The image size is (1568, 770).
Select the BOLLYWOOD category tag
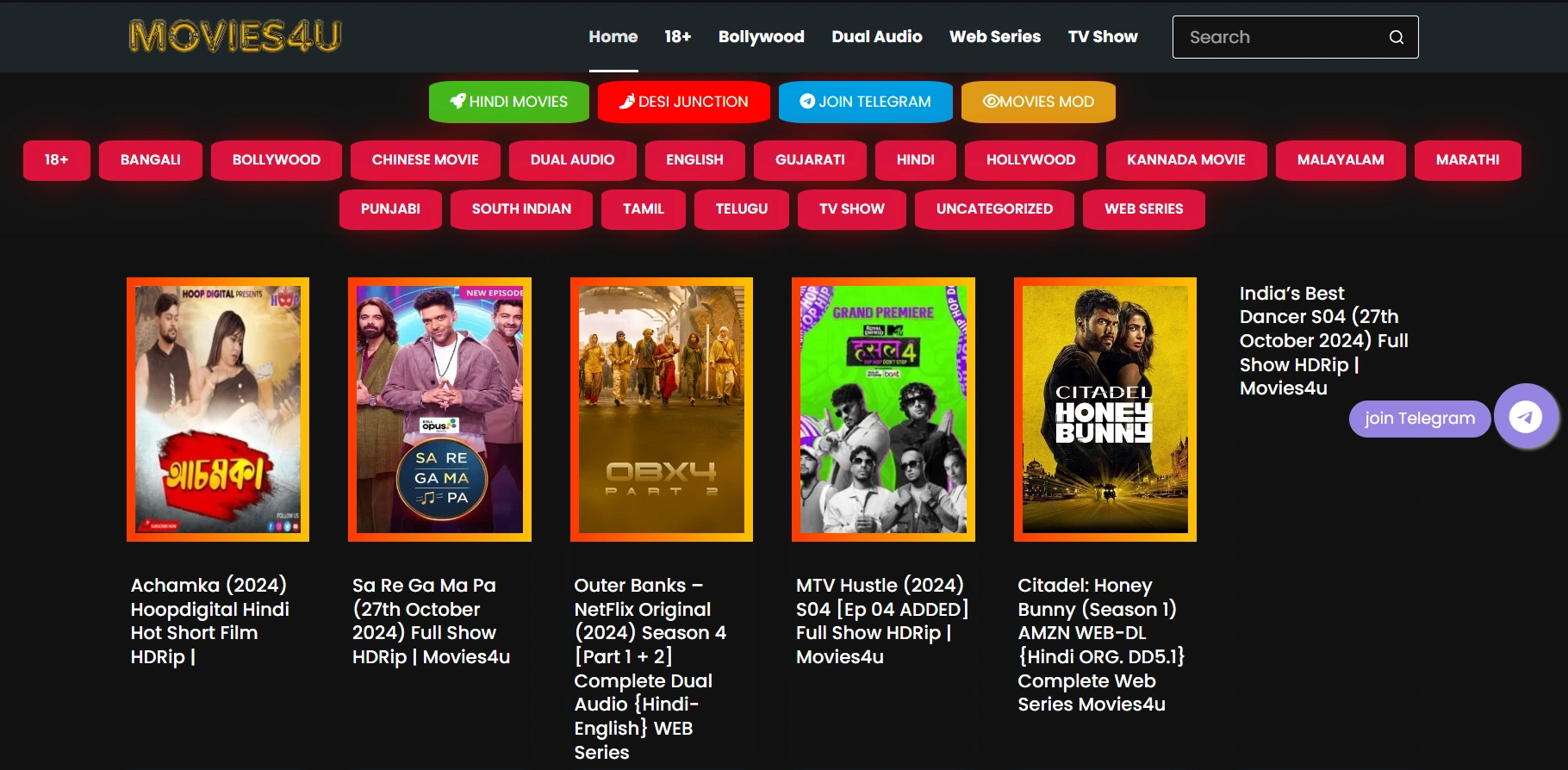[277, 160]
